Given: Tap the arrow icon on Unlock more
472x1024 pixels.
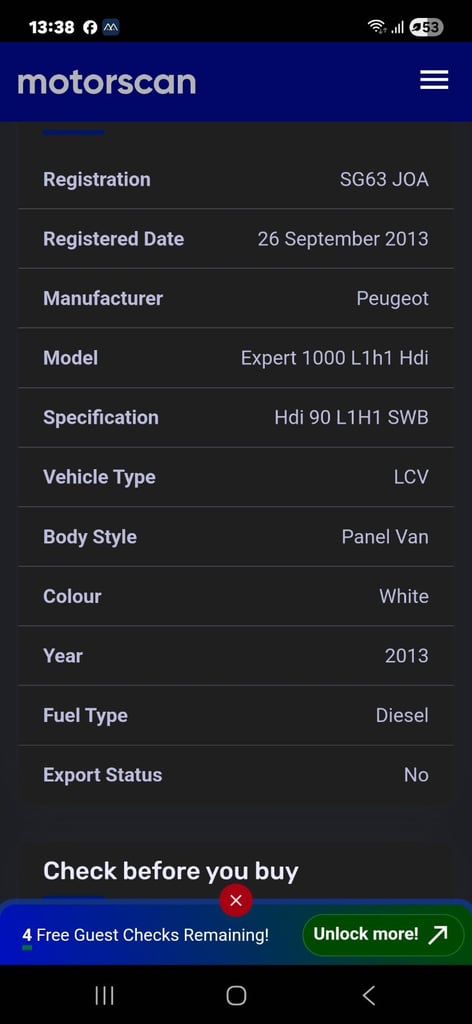Looking at the screenshot, I should (437, 935).
